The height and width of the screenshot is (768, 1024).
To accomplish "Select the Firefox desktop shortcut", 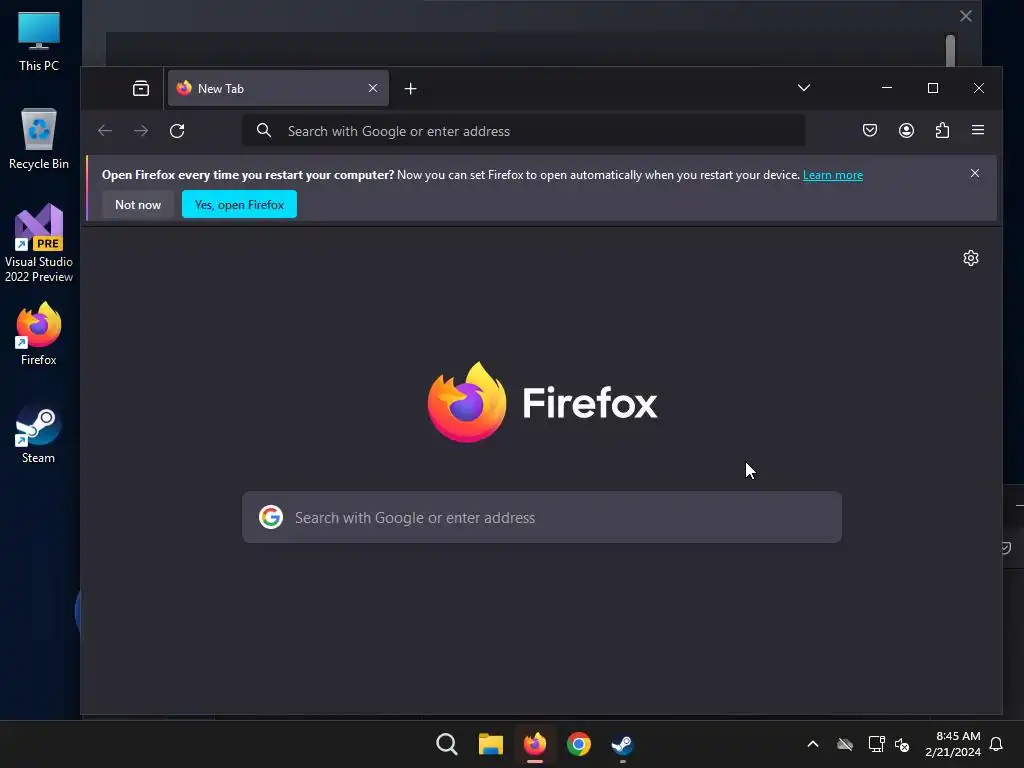I will coord(39,334).
